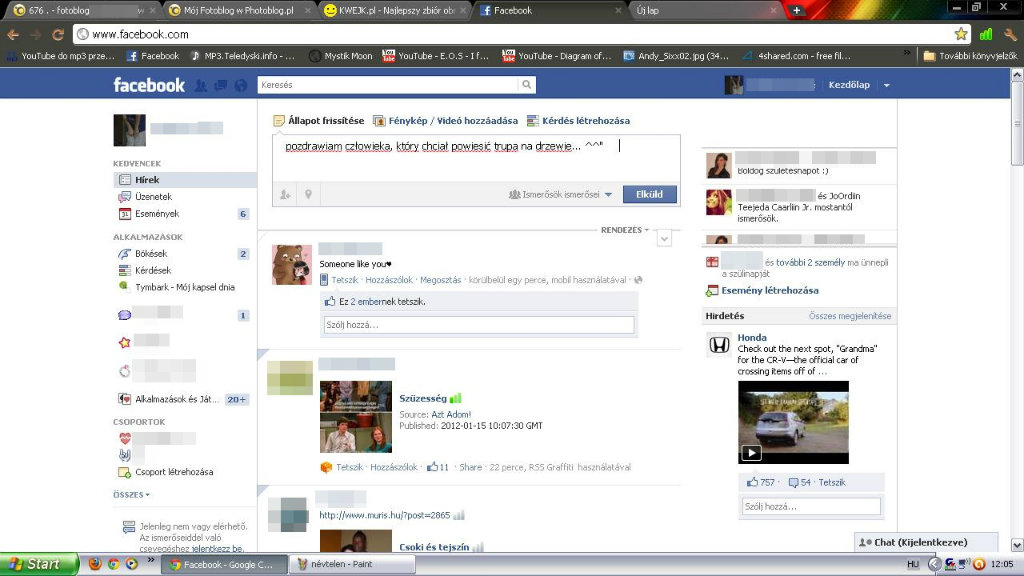
Task: Open the Chat (Kijelentkezve) bar
Action: pyautogui.click(x=926, y=542)
